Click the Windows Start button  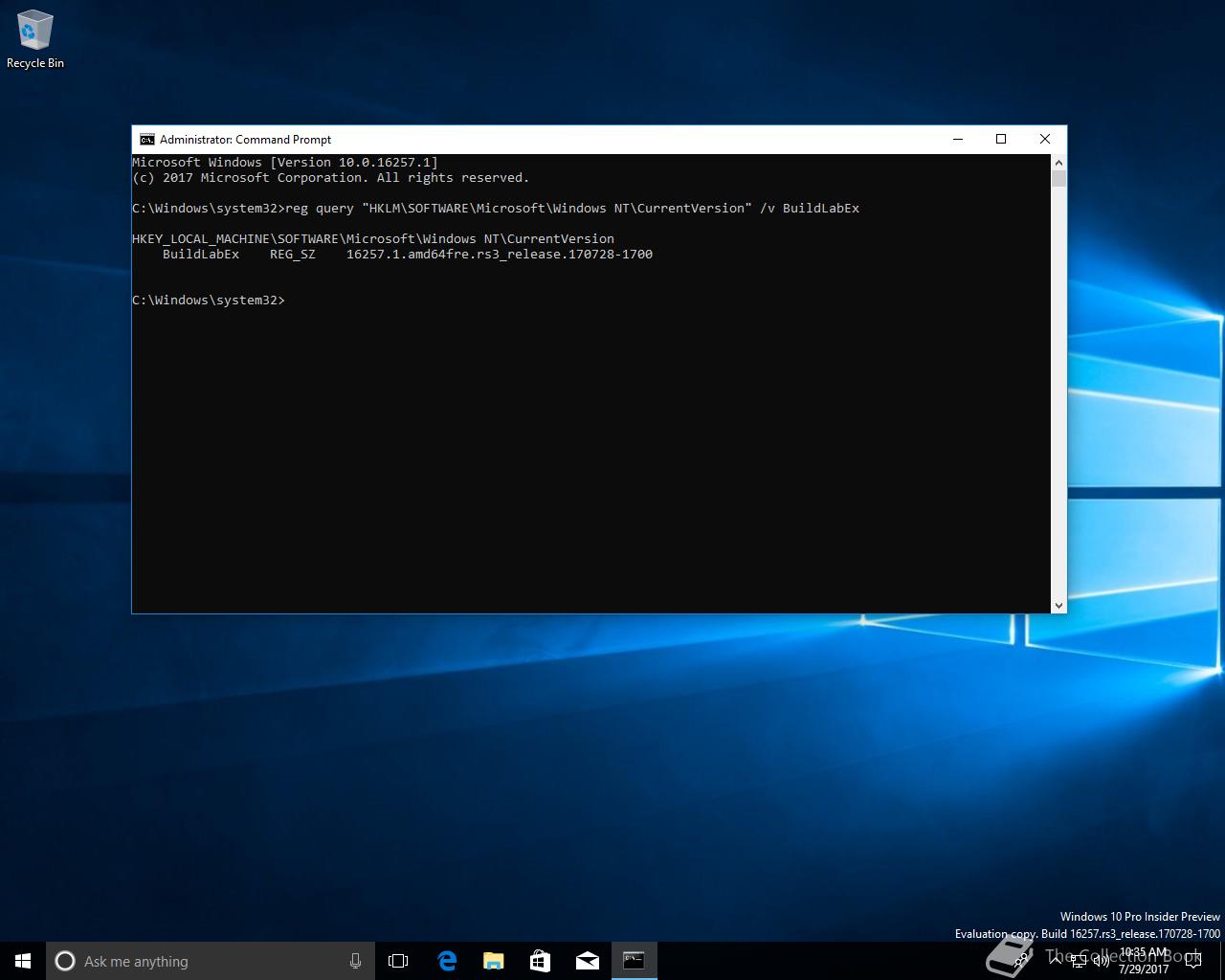(23, 961)
